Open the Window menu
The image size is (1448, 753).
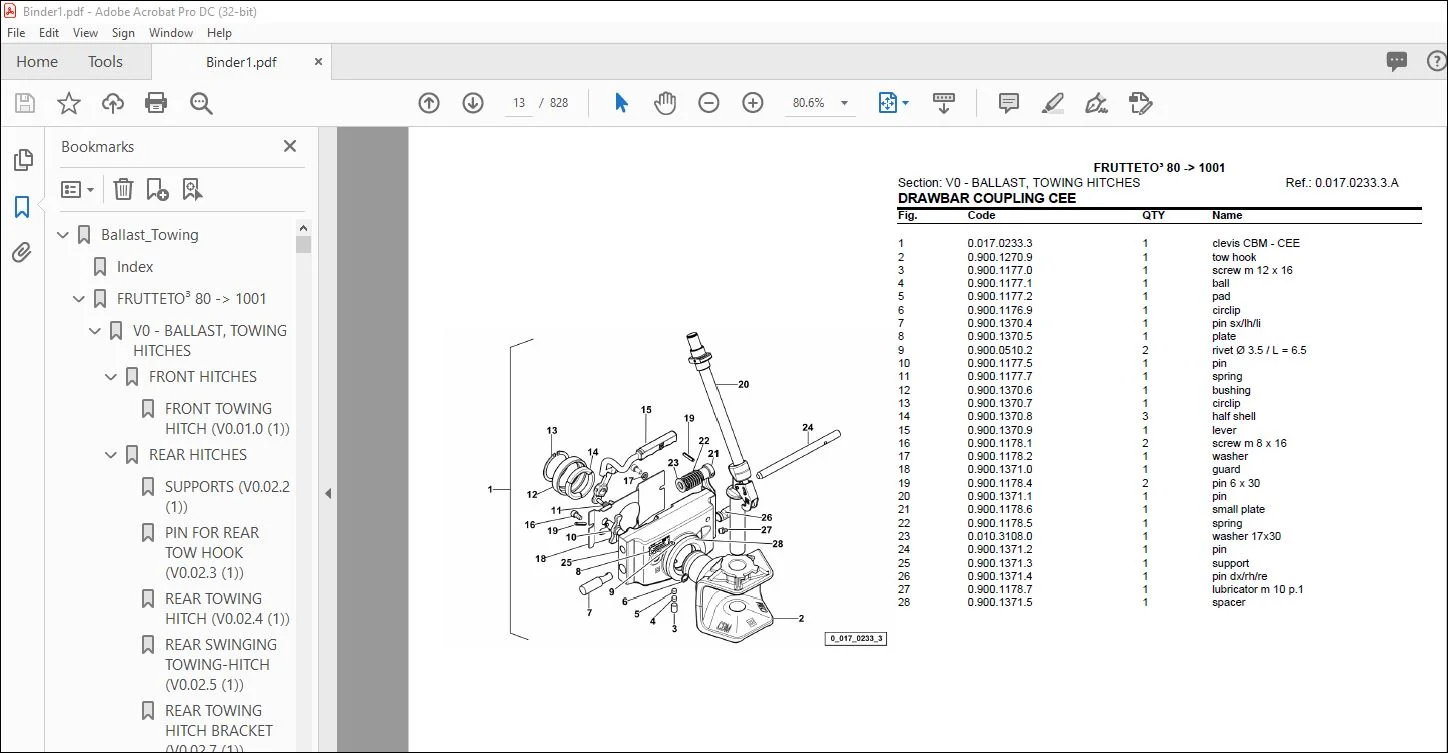[171, 33]
